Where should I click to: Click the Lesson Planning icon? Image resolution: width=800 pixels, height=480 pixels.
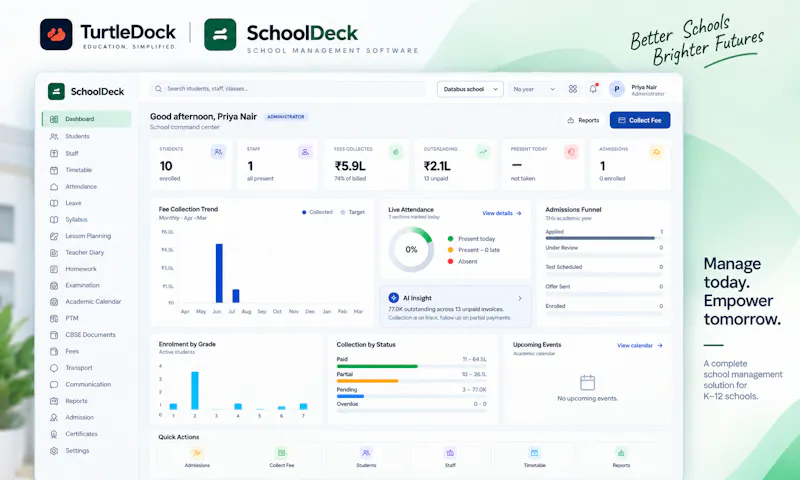54,236
